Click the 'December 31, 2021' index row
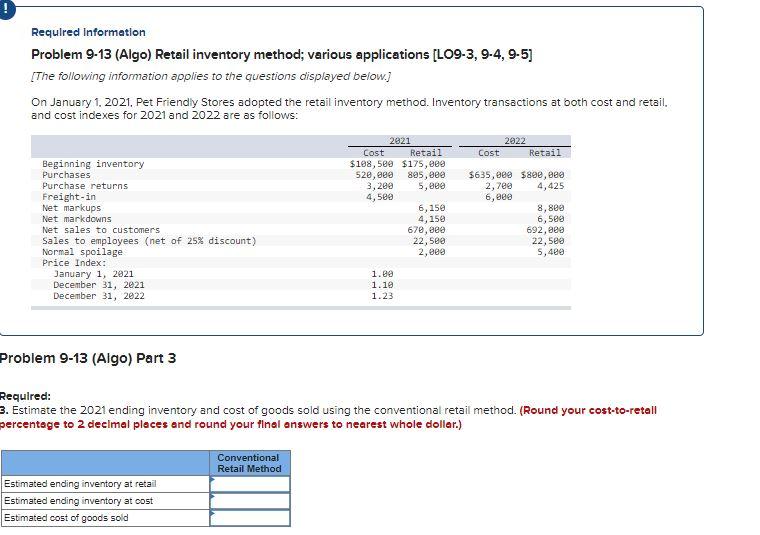Viewport: 760px width, 535px height. [99, 285]
